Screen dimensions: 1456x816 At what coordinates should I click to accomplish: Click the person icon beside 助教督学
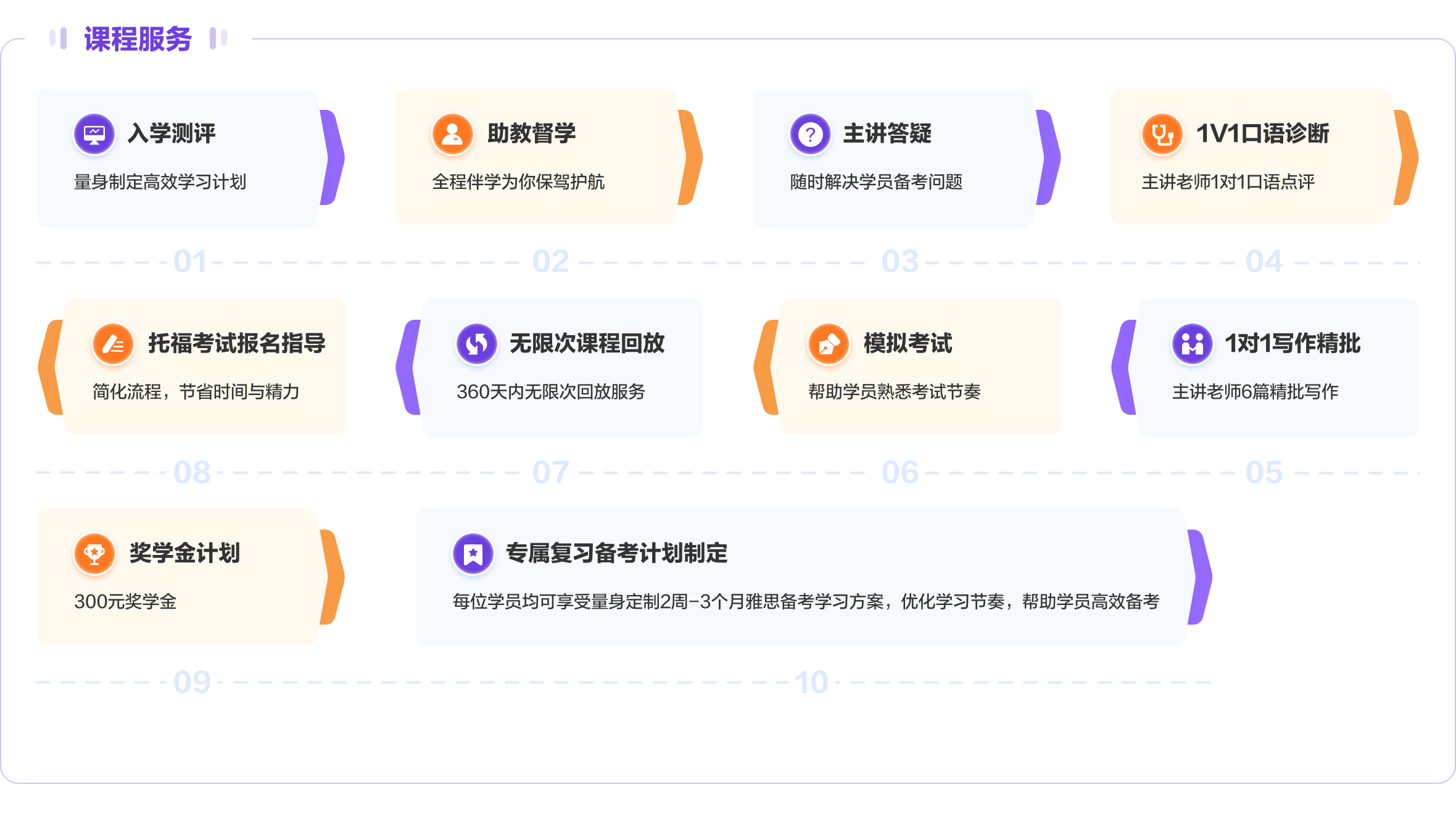452,134
